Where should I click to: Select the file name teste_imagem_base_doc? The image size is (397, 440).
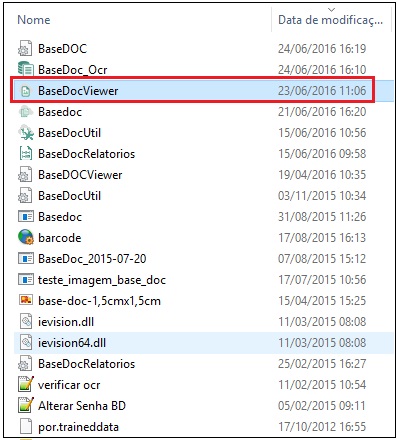pyautogui.click(x=102, y=280)
